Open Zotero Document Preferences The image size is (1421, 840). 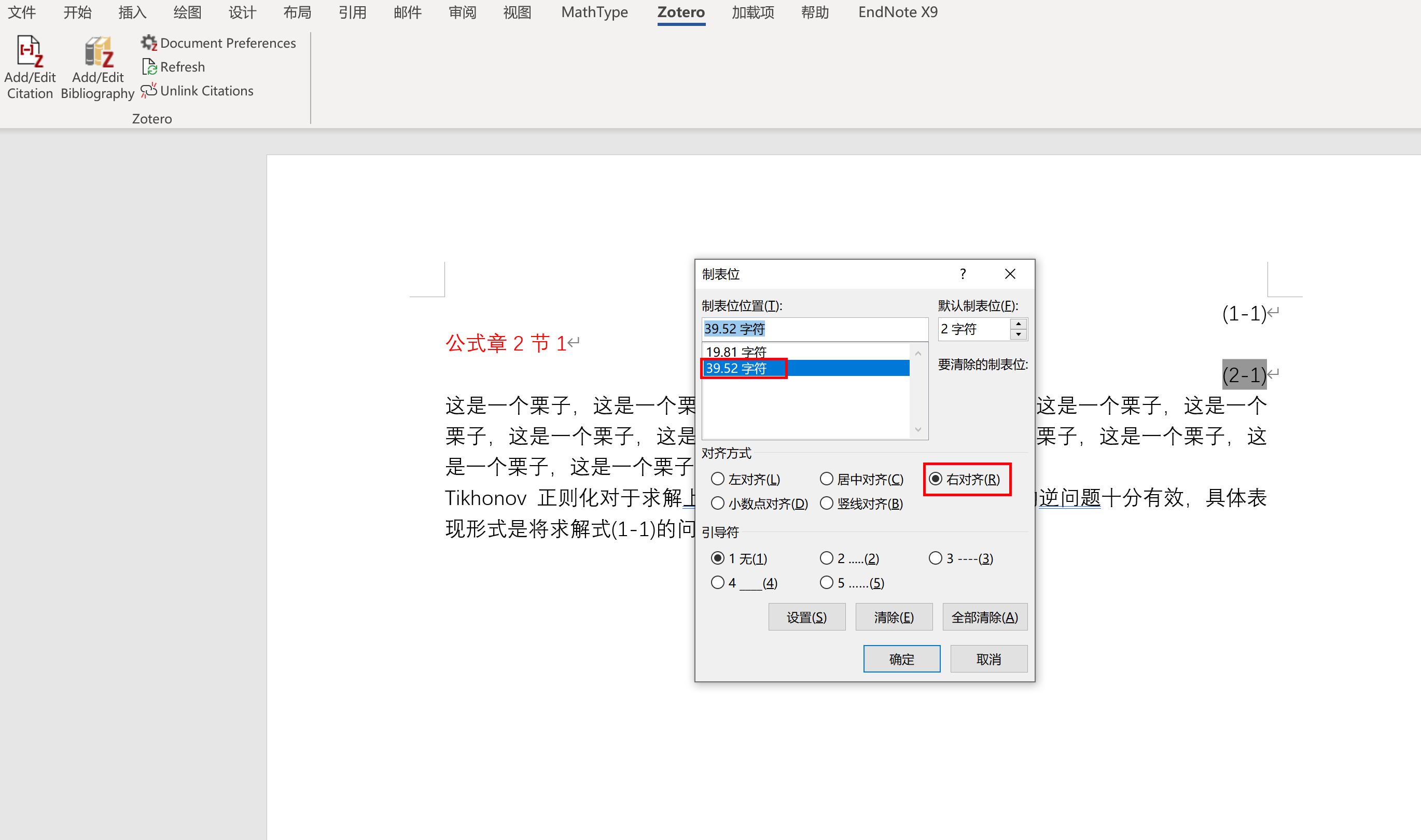[218, 43]
